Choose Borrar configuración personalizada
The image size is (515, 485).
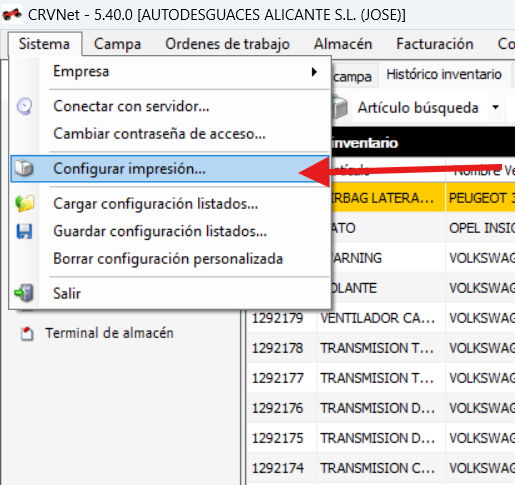tap(170, 259)
